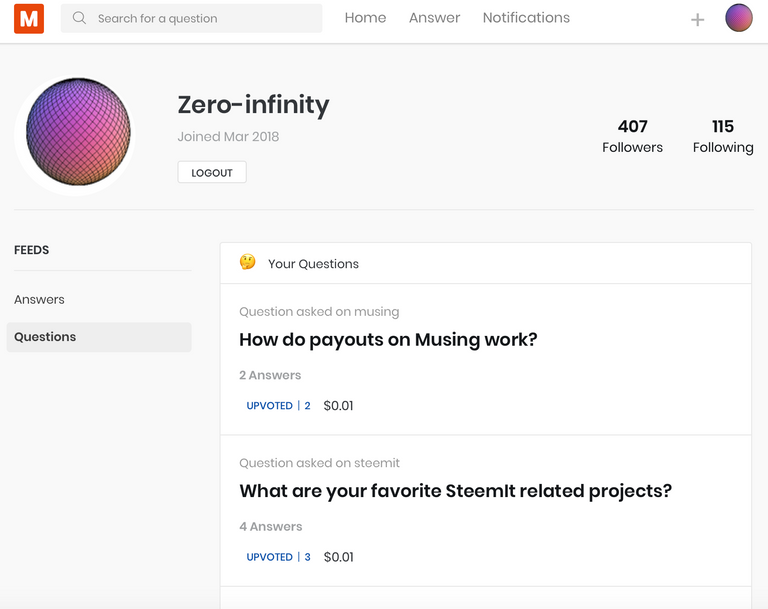Click the Zero-infinity username heading
This screenshot has height=609, width=768.
tap(253, 105)
